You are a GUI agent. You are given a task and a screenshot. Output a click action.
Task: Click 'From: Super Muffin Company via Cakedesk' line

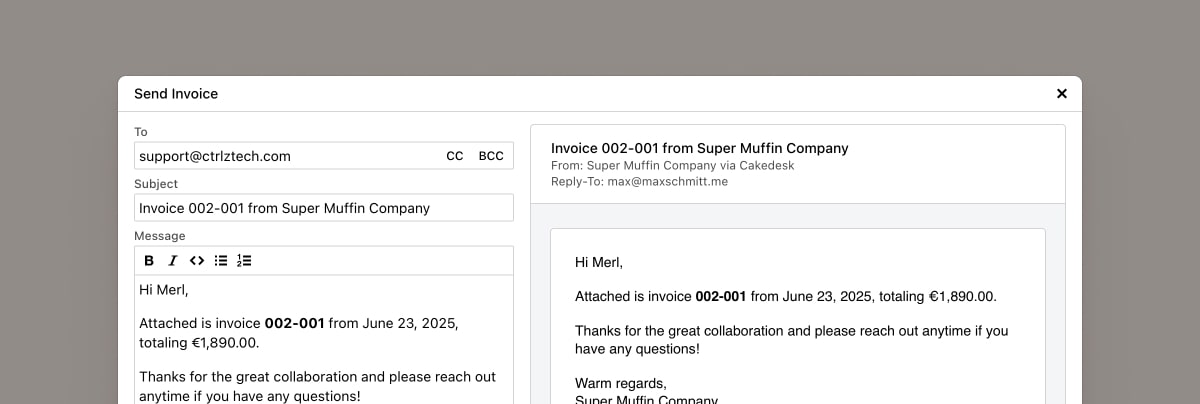coord(673,165)
